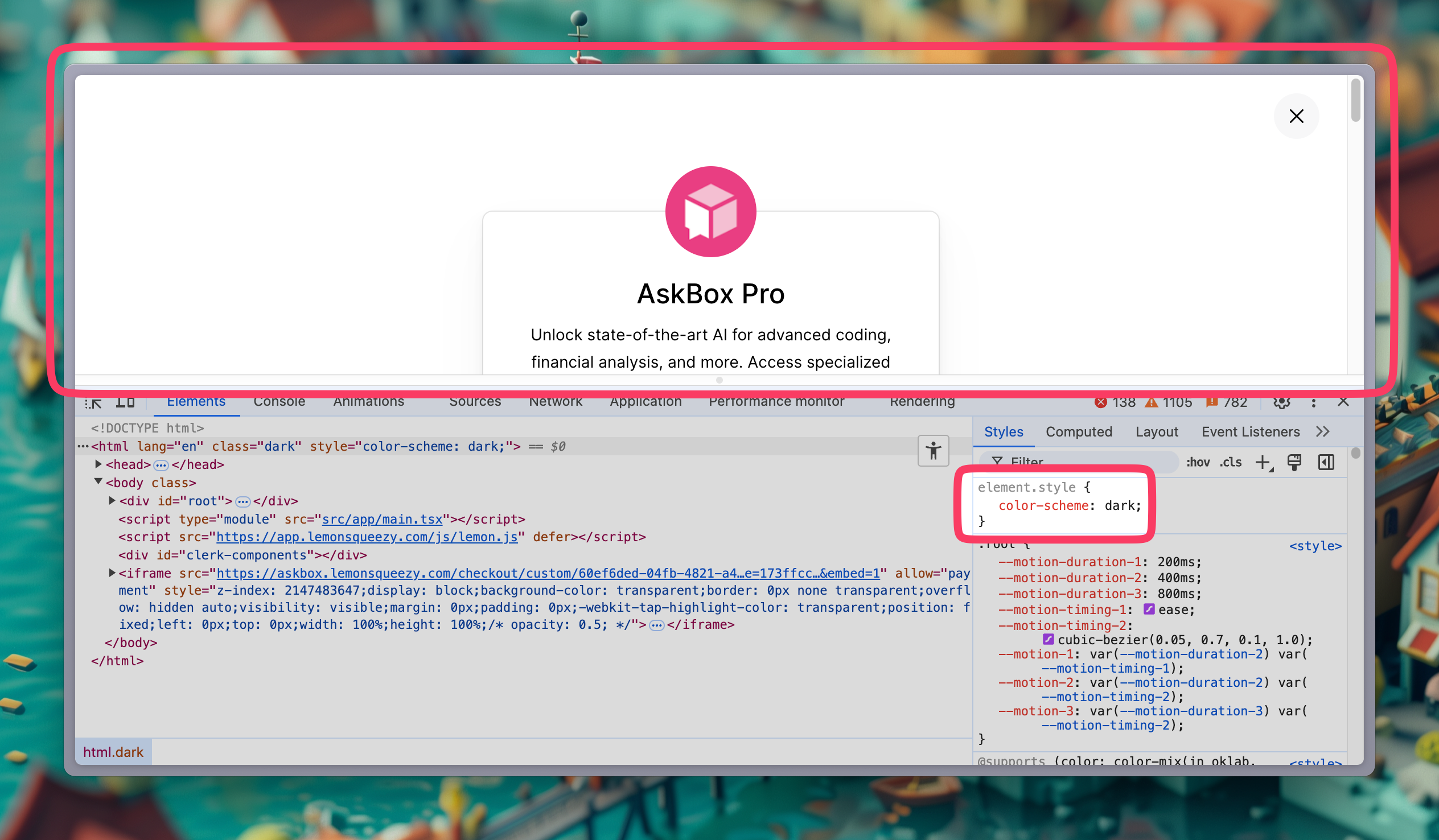Image resolution: width=1439 pixels, height=840 pixels.
Task: Expand the div id root node
Action: point(113,500)
